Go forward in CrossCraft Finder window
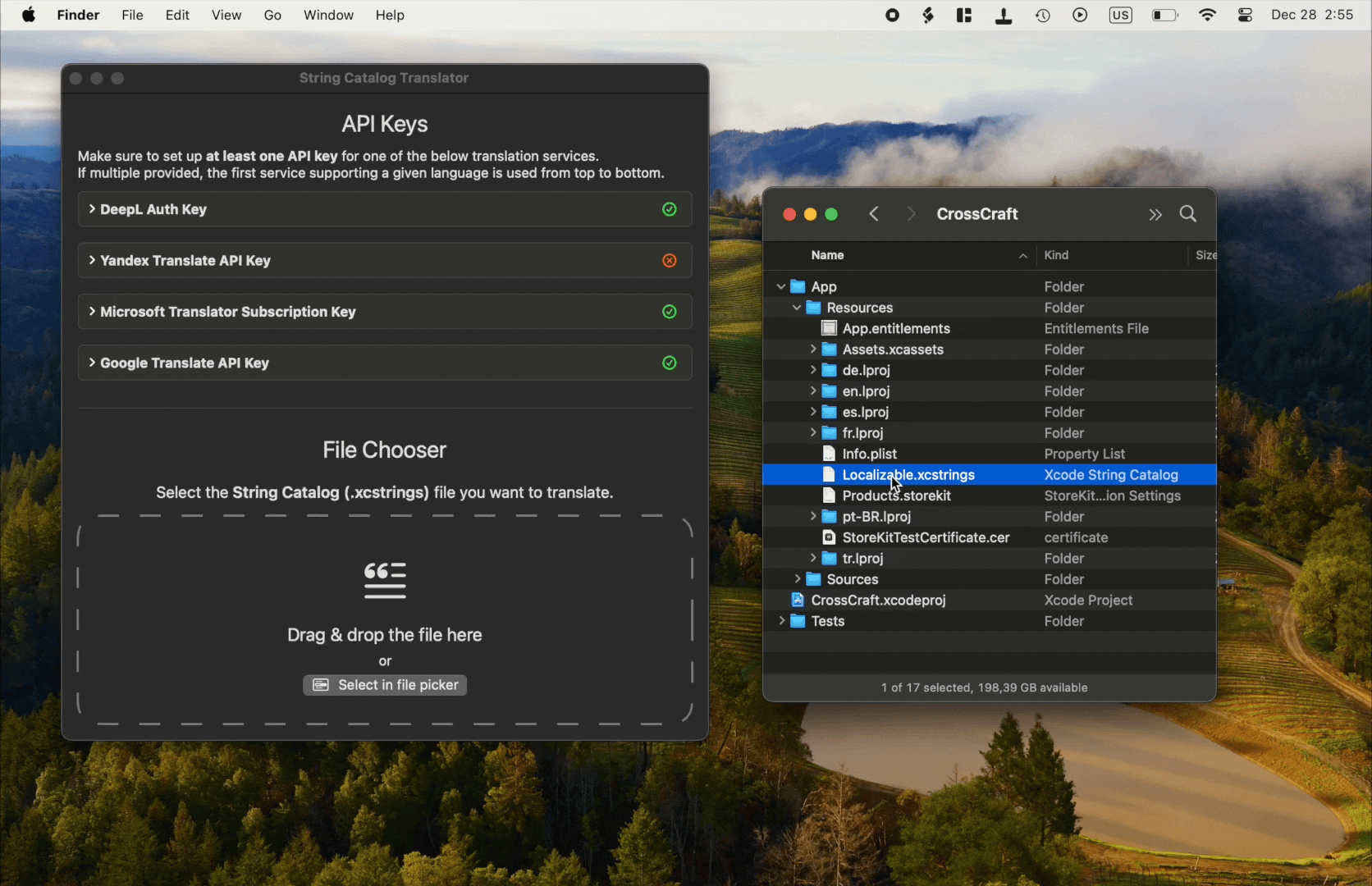 pyautogui.click(x=911, y=214)
